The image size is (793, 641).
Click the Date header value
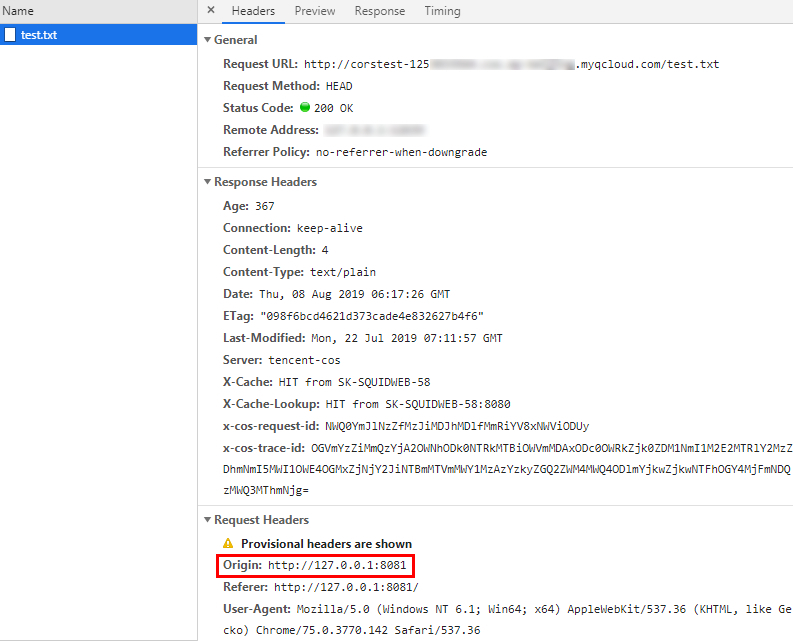point(355,294)
